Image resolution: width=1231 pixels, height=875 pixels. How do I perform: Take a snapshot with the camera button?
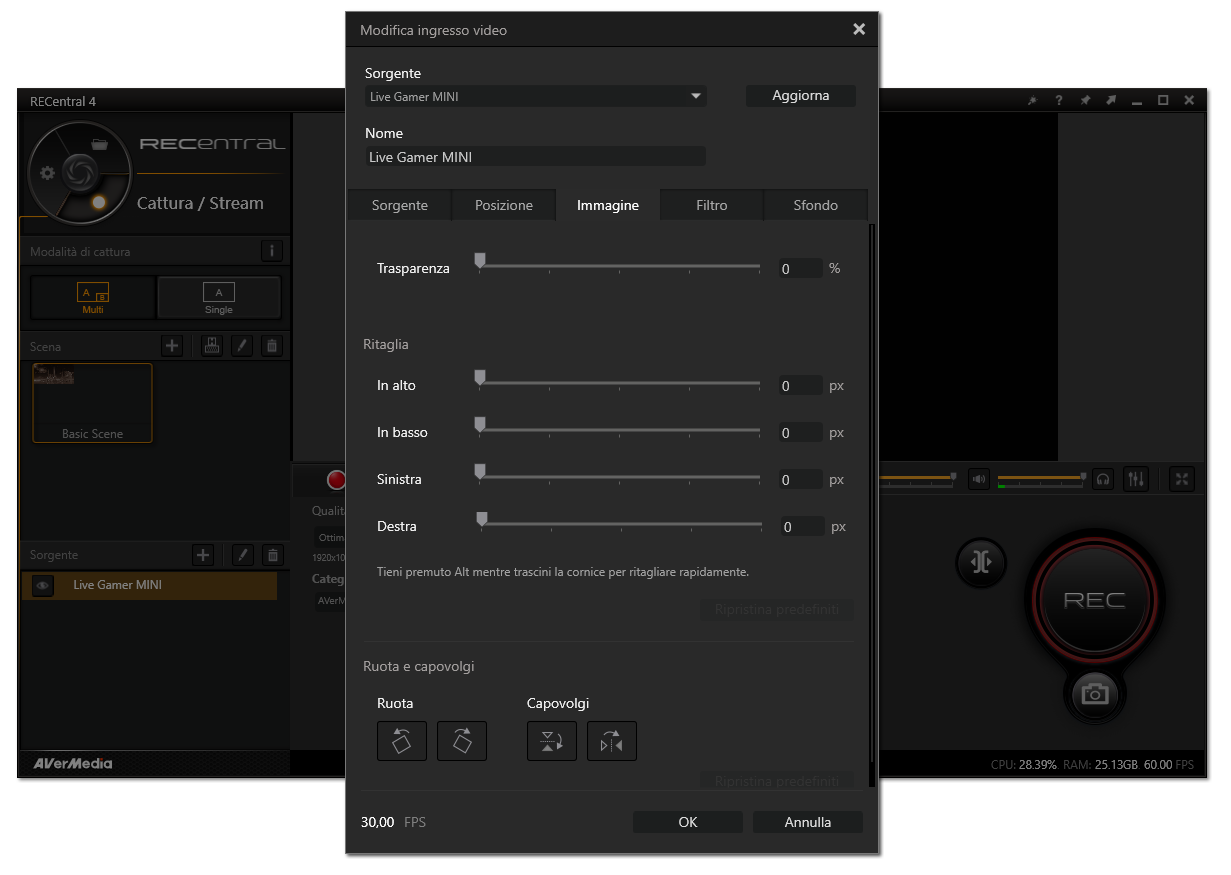(1095, 693)
